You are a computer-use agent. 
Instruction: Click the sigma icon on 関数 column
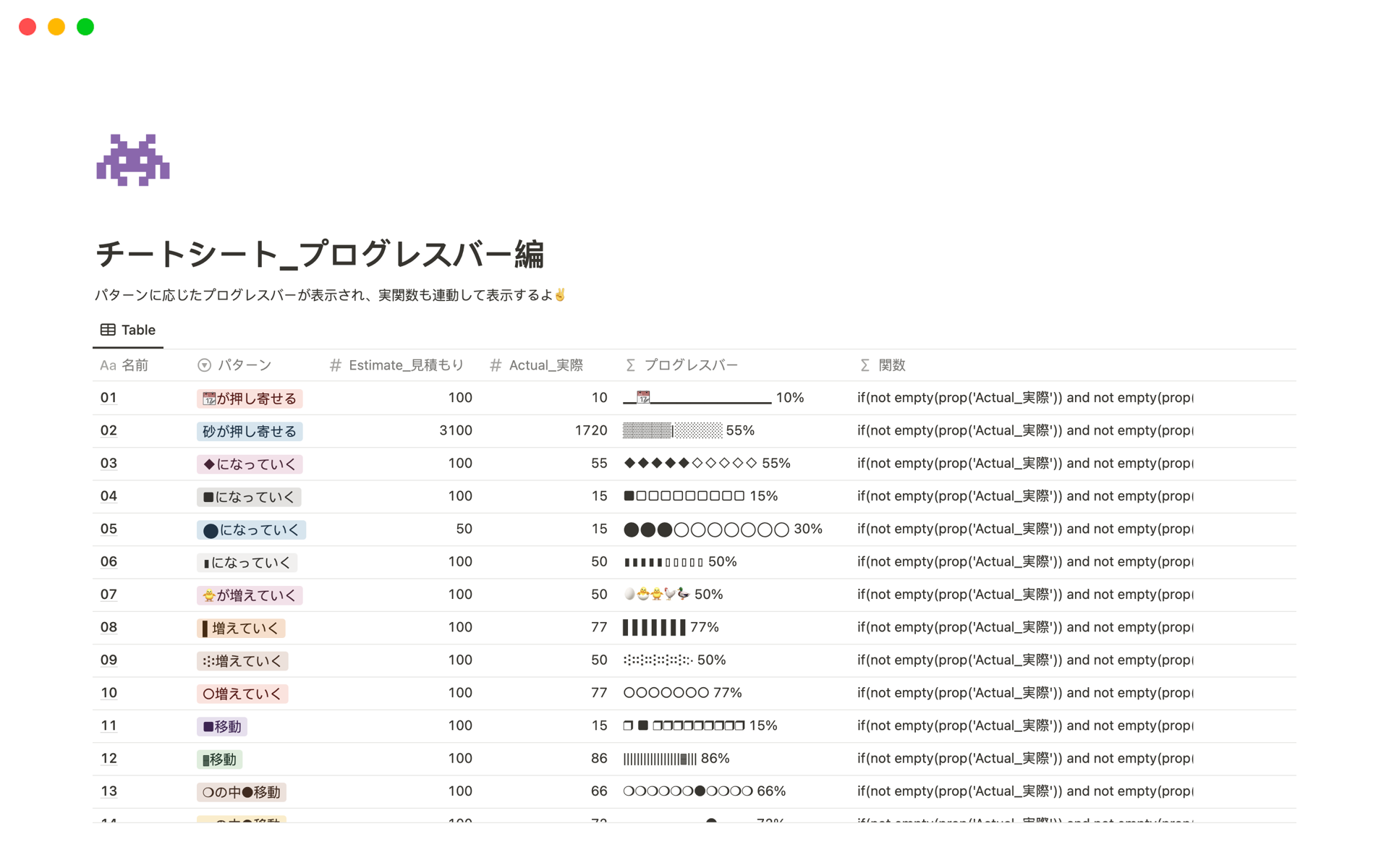865,365
